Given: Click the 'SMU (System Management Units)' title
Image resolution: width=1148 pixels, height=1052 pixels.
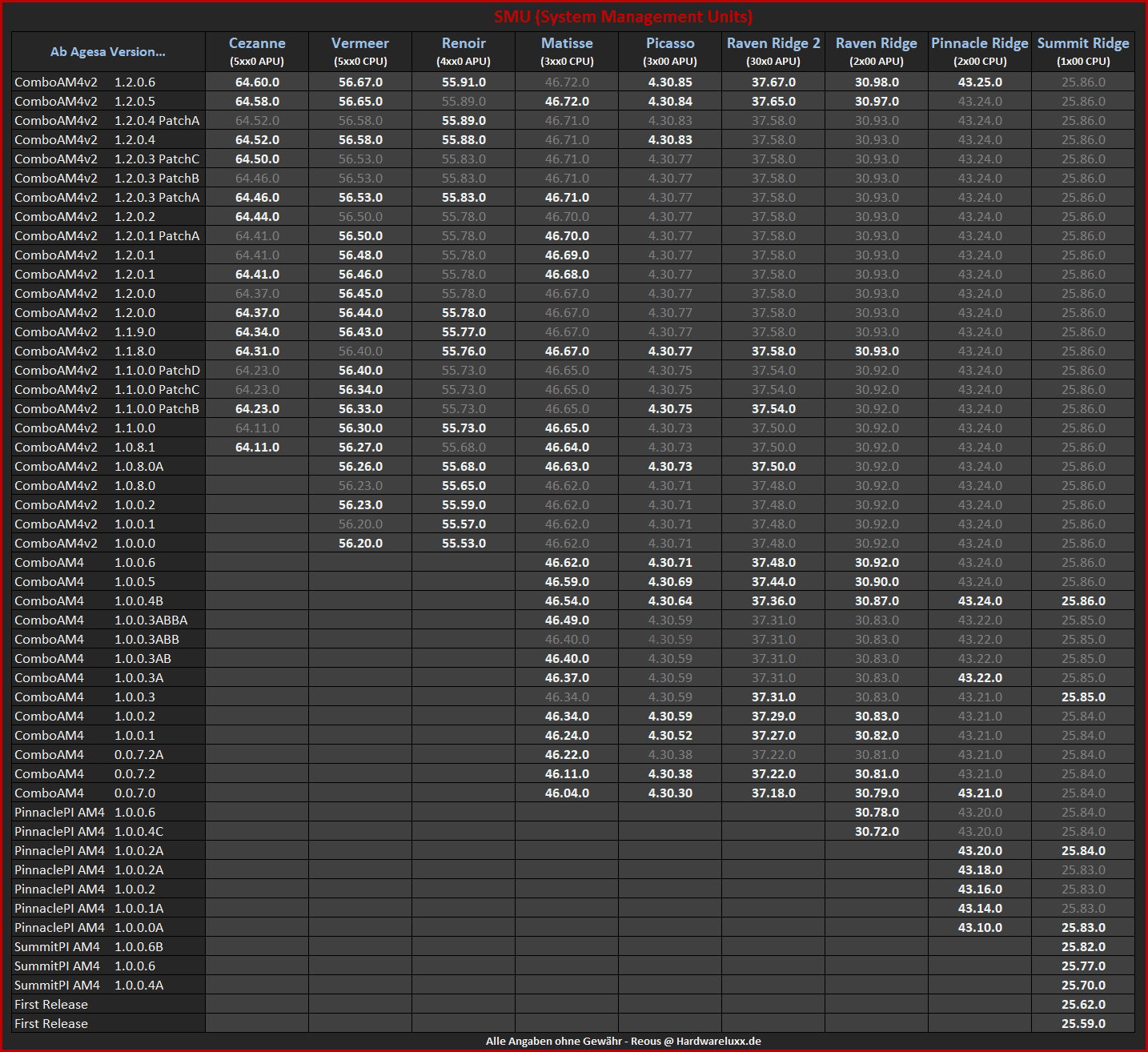Looking at the screenshot, I should pyautogui.click(x=623, y=17).
